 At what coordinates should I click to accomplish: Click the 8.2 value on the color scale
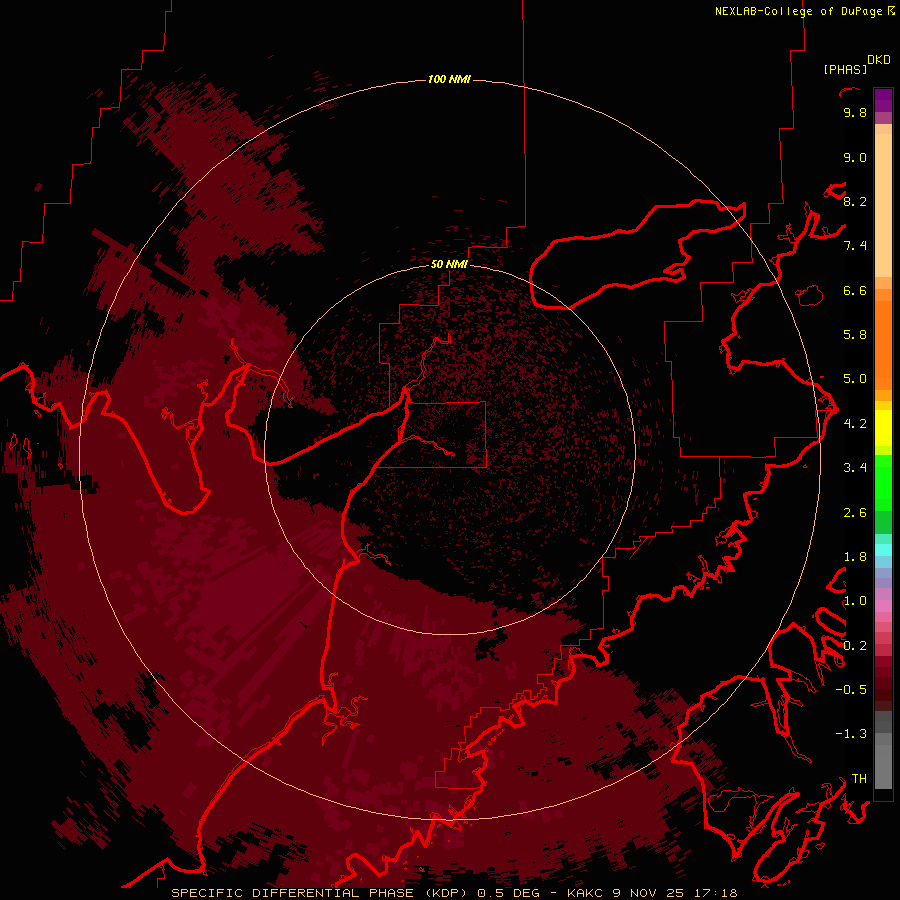[x=855, y=201]
